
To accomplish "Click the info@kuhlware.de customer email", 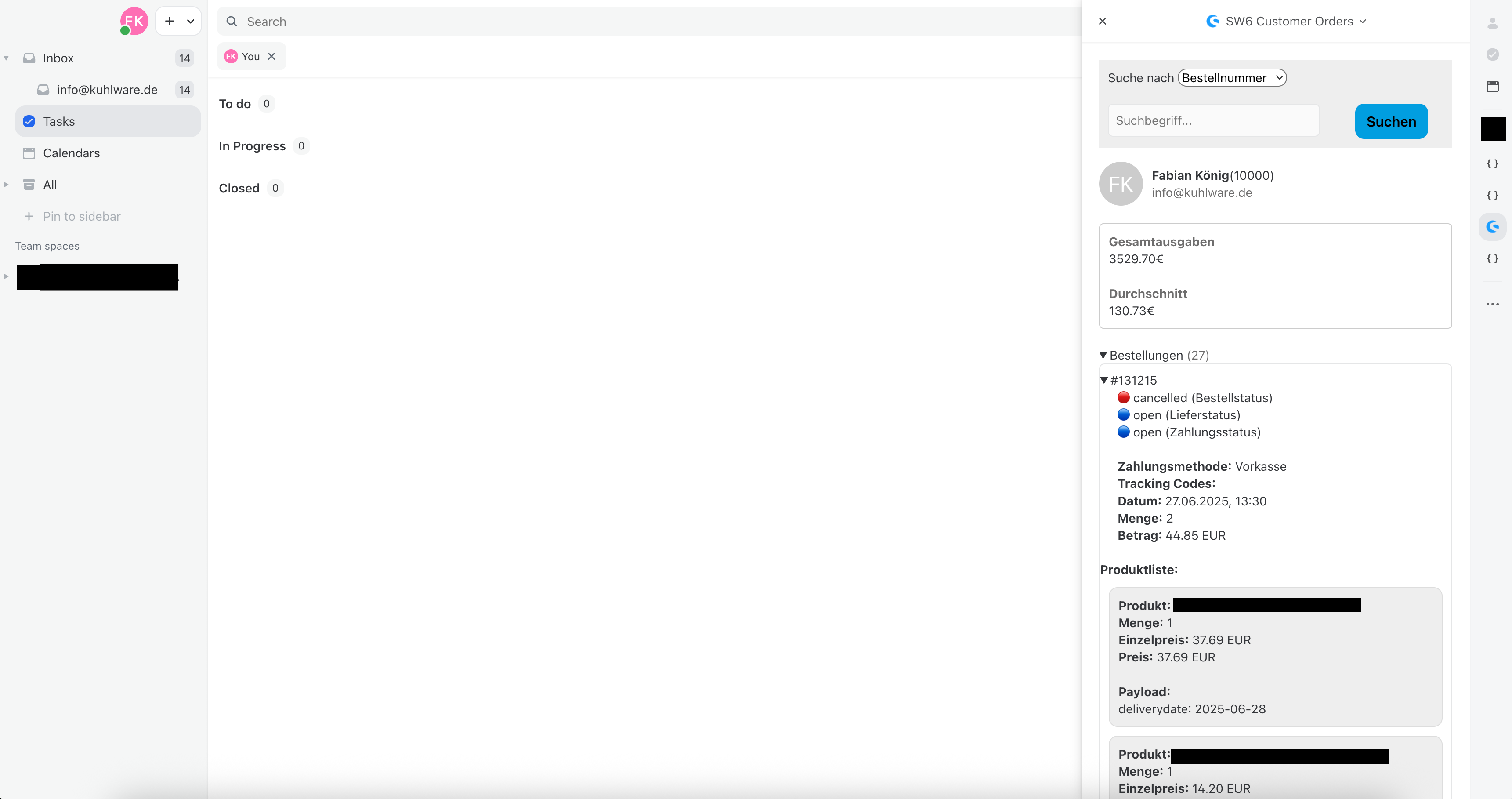I will point(1201,192).
